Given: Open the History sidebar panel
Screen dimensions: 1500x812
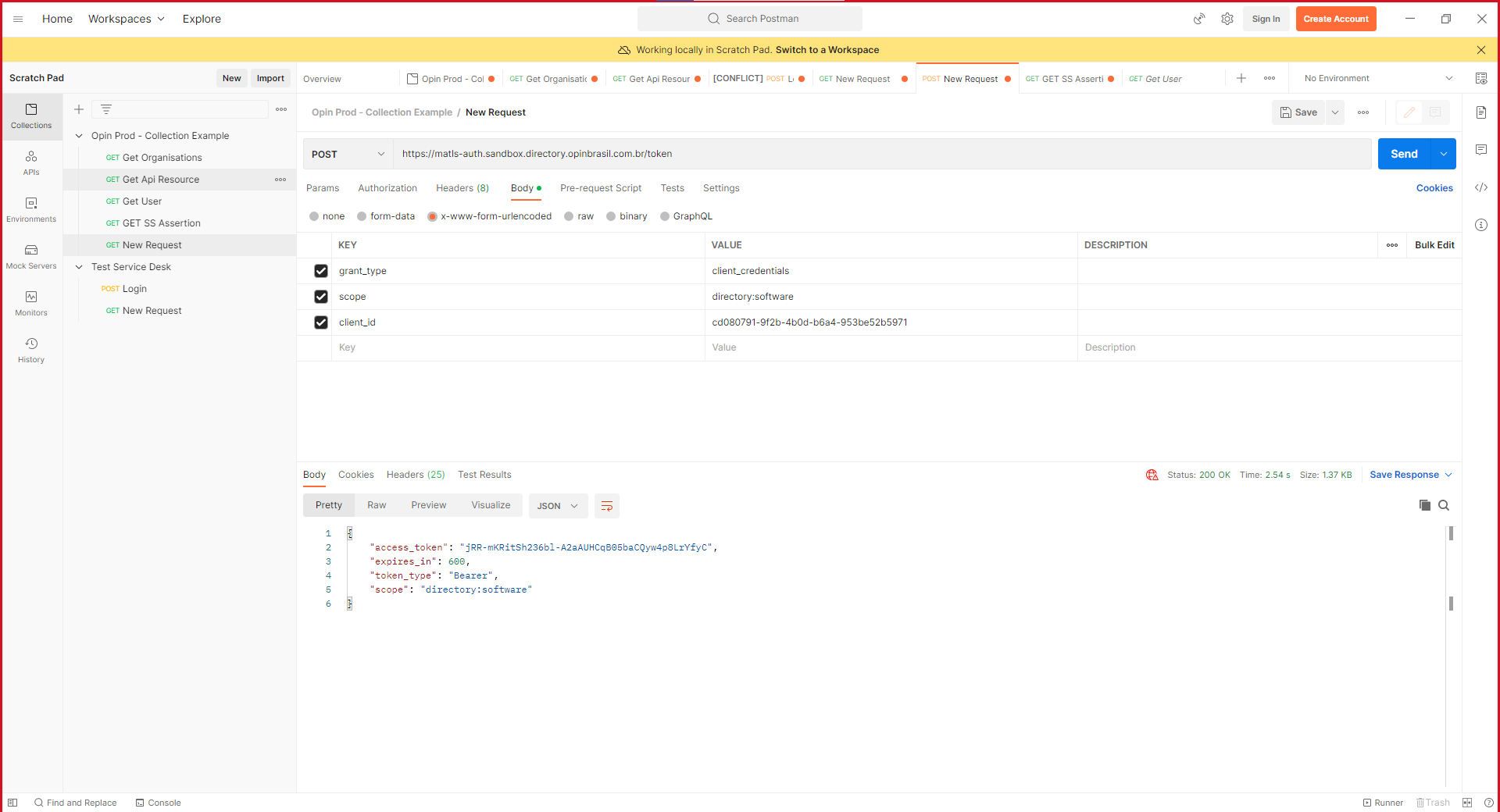Looking at the screenshot, I should pyautogui.click(x=31, y=351).
